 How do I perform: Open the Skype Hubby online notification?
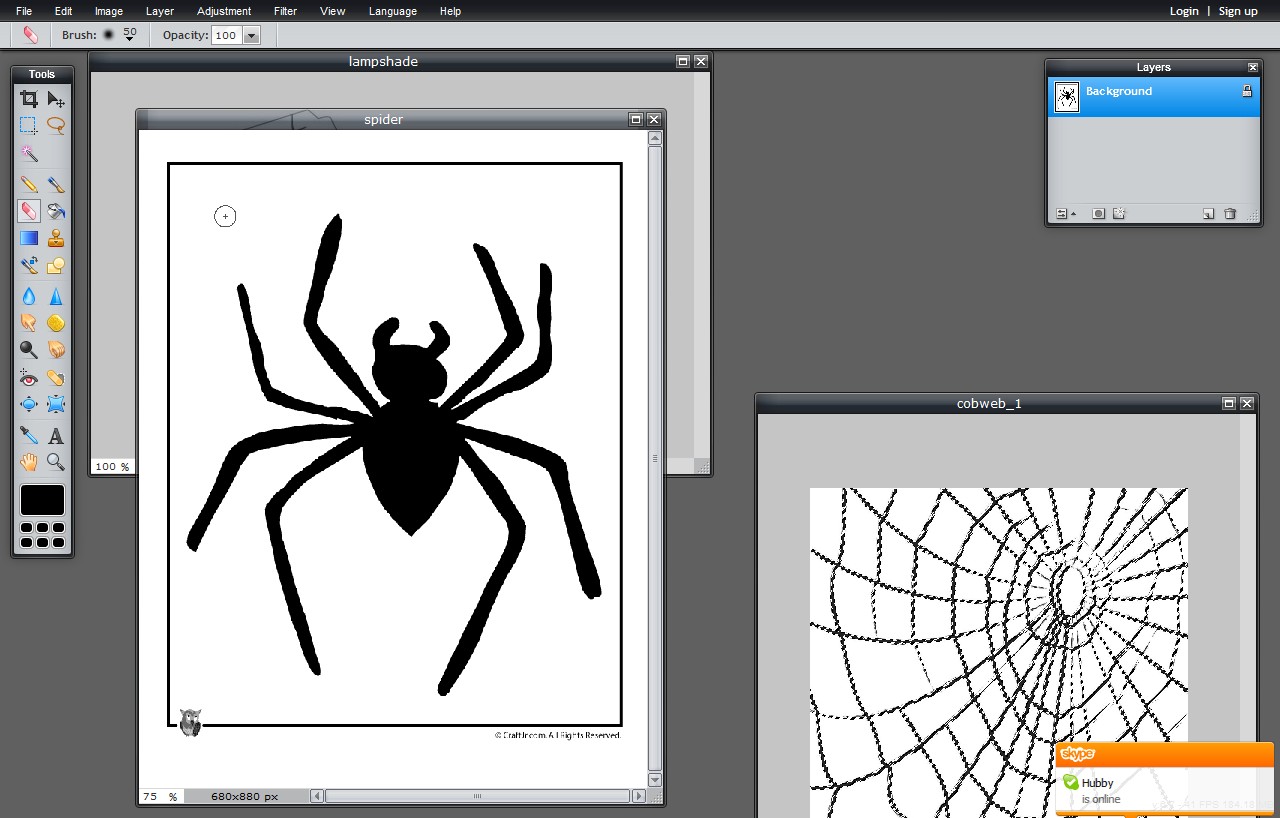coord(1164,780)
